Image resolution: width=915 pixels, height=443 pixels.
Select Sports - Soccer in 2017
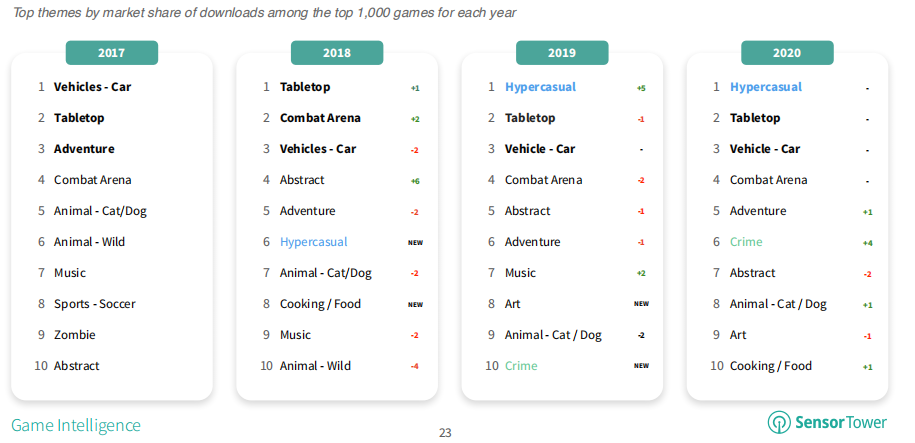pyautogui.click(x=94, y=304)
